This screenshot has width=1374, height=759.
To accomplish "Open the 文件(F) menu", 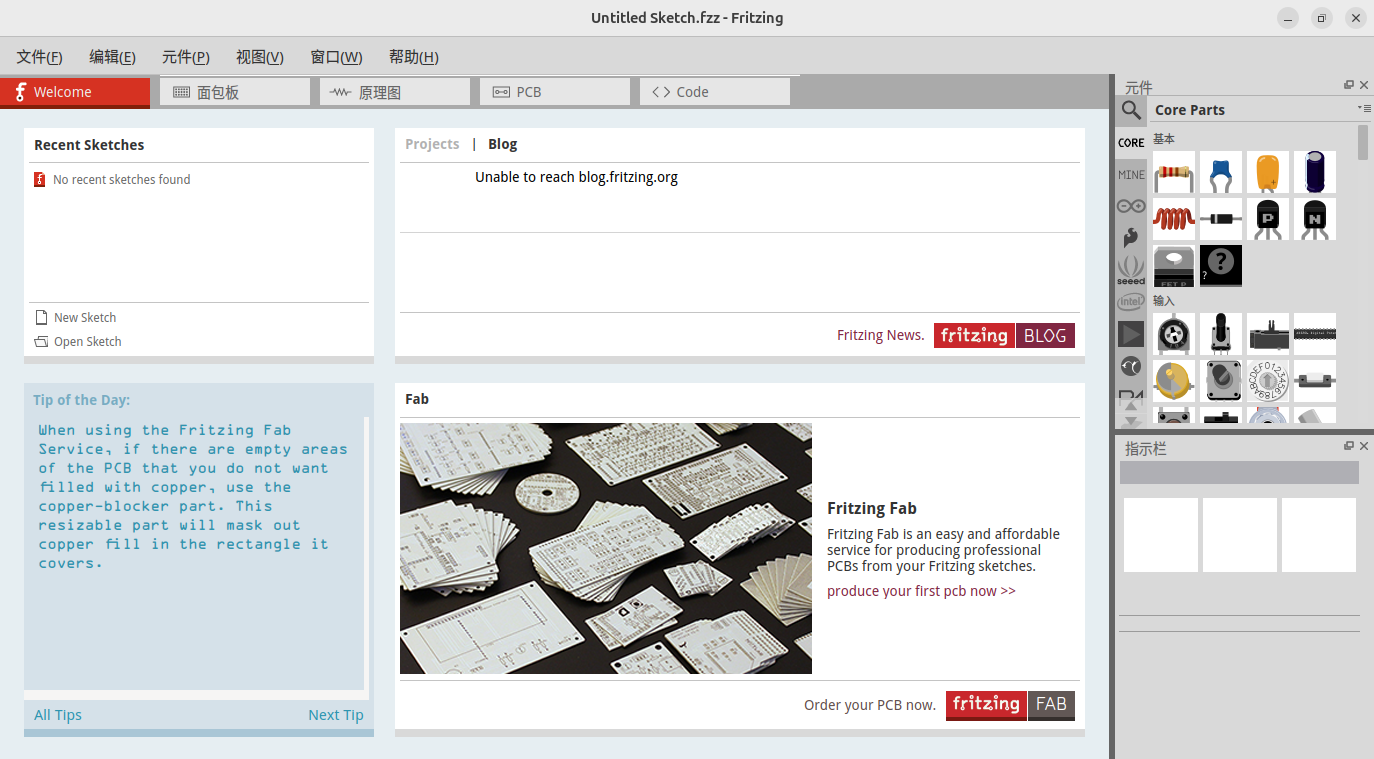I will coord(40,57).
